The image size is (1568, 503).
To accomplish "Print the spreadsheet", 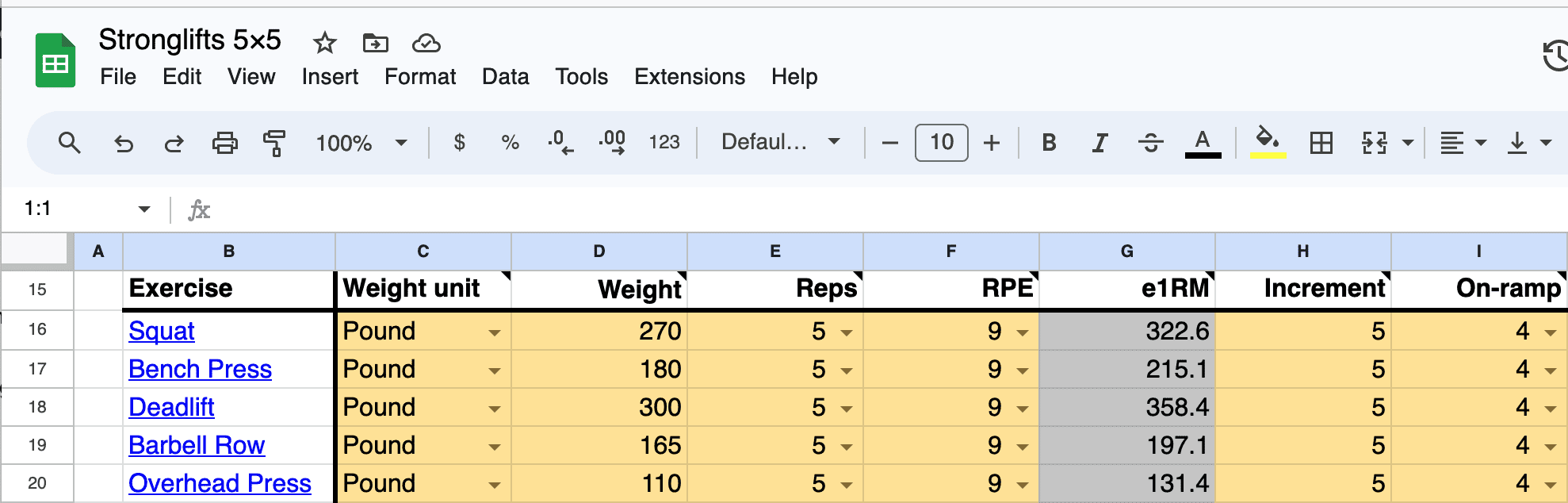I will tap(225, 143).
